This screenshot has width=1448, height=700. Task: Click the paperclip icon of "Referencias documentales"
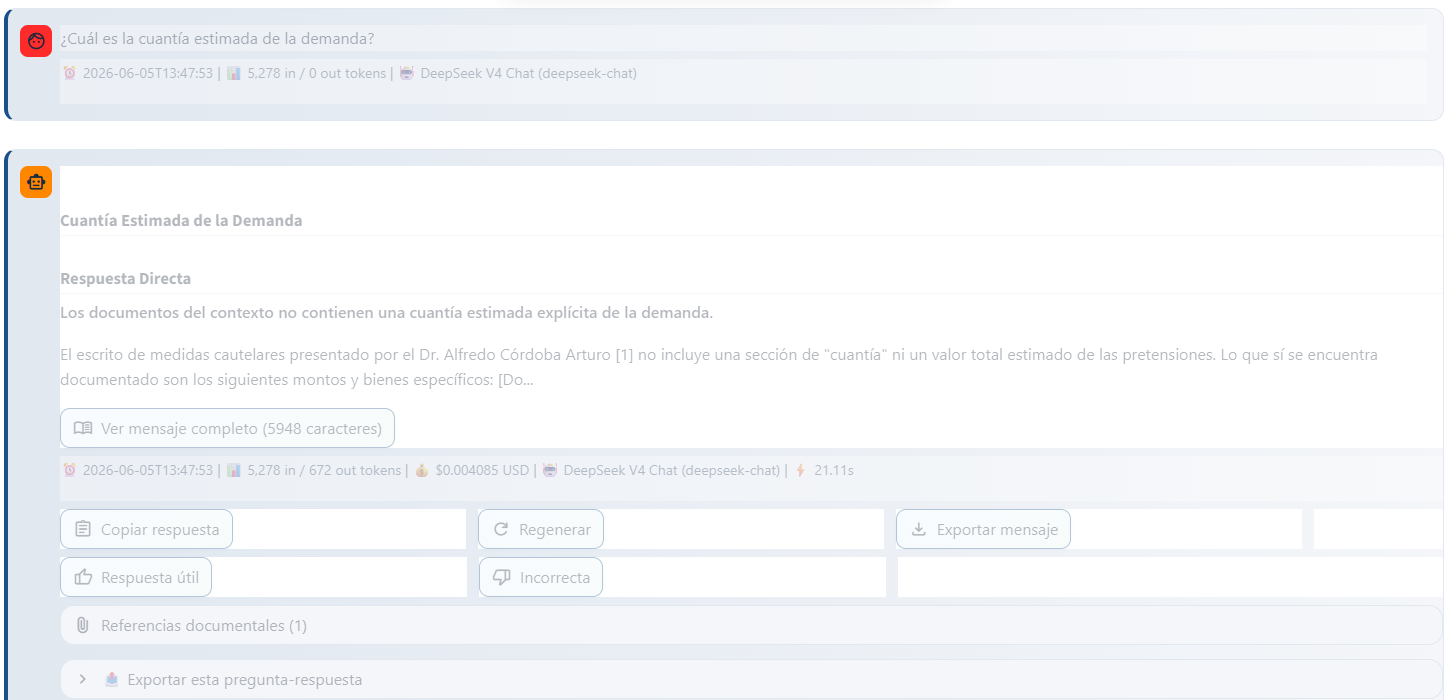tap(83, 625)
